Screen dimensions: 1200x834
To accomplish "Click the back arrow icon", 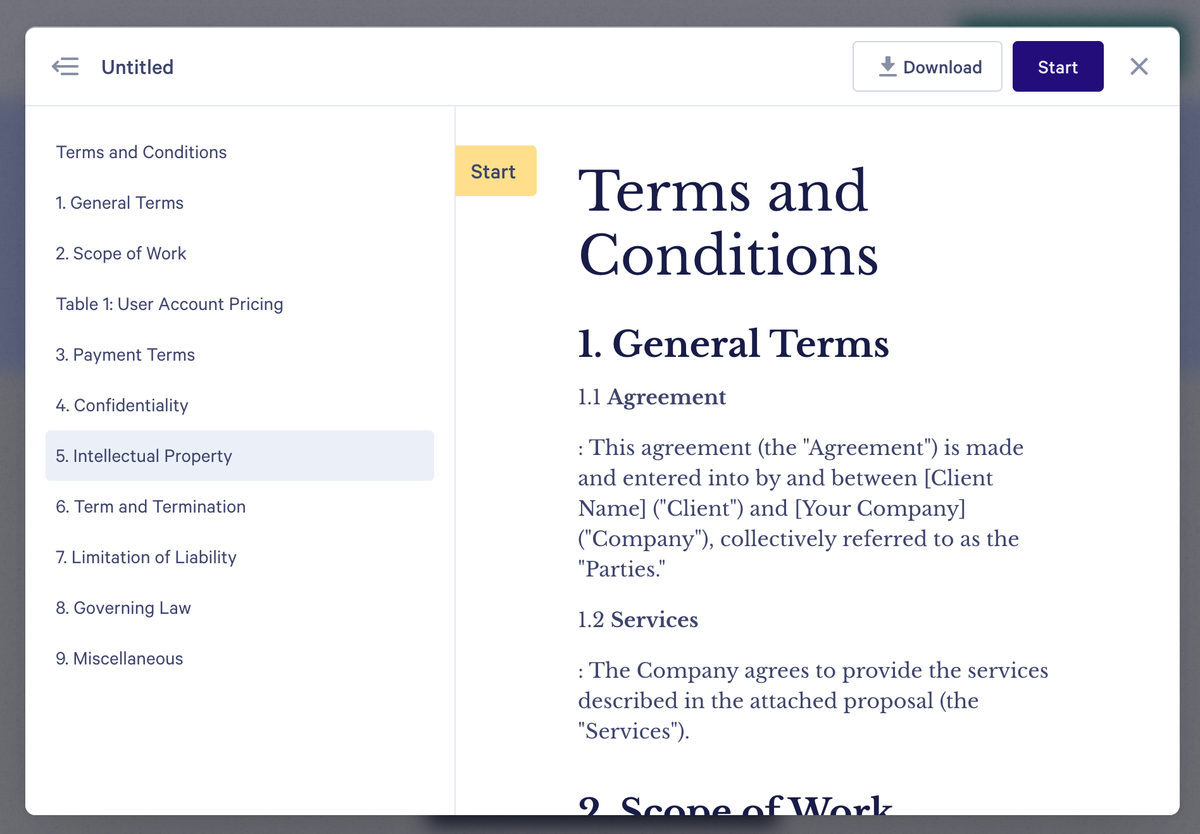I will coord(65,66).
